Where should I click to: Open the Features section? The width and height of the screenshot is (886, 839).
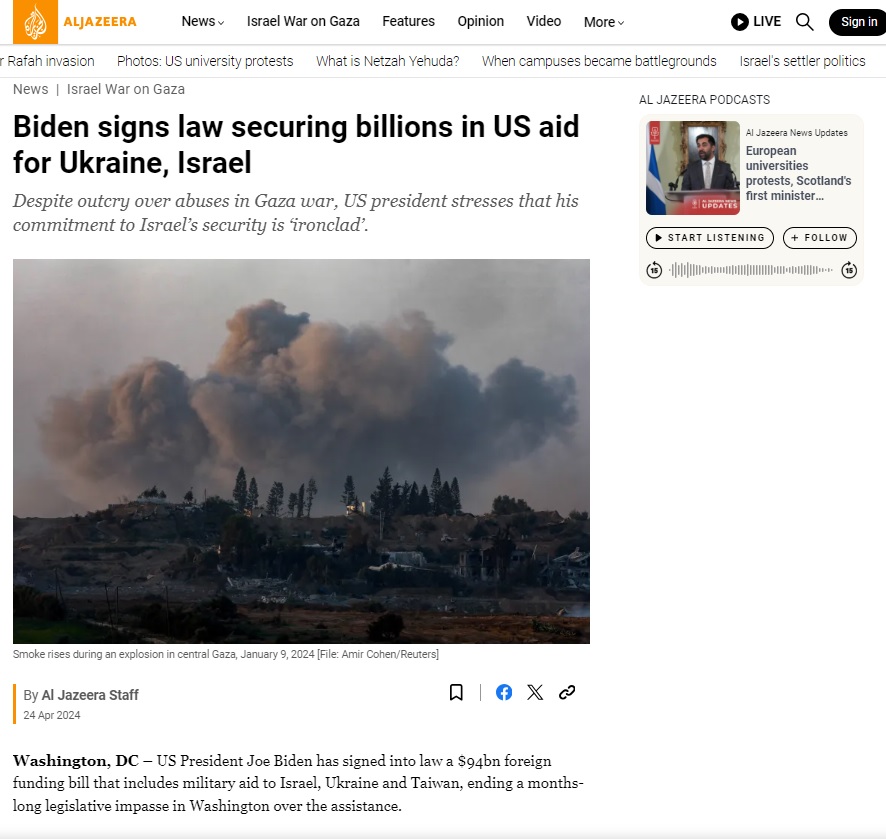(x=408, y=21)
